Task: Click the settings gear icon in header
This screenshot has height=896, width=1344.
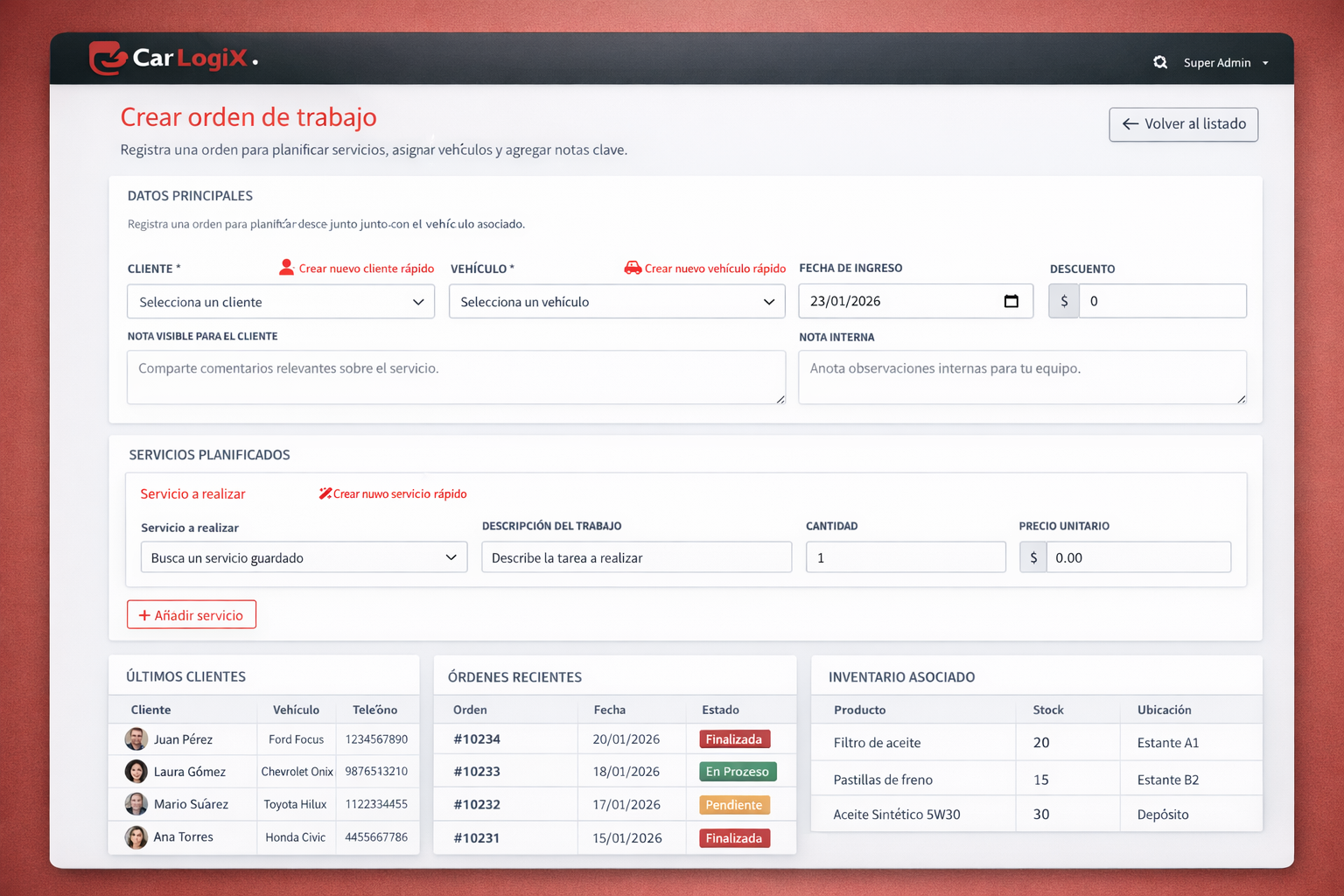Action: coord(1160,62)
